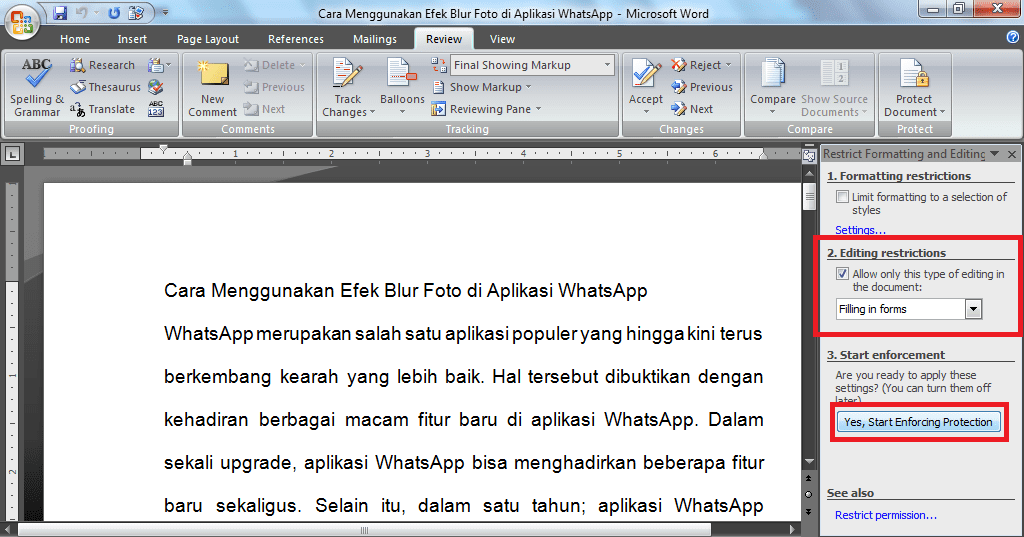
Task: Open the Thesaurus tool
Action: pos(106,87)
